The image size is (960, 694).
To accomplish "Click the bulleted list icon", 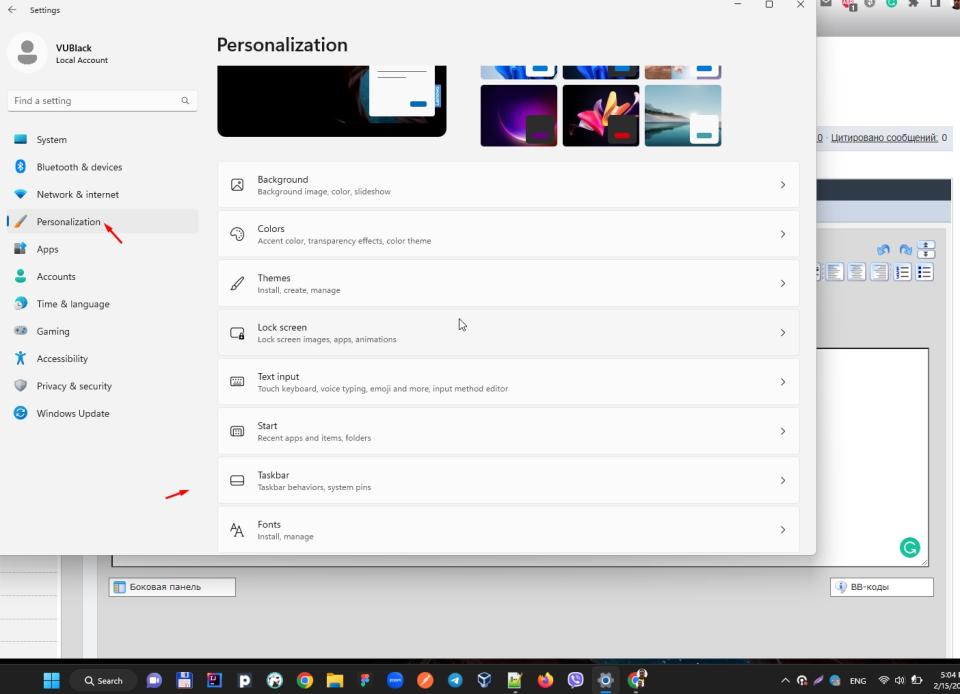I will pos(925,272).
